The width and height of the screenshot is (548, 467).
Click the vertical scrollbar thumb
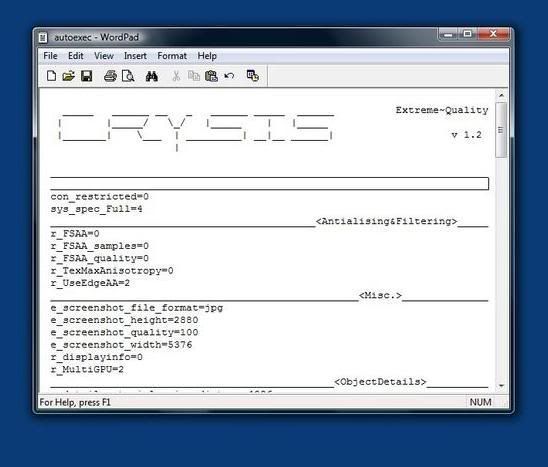[x=501, y=130]
